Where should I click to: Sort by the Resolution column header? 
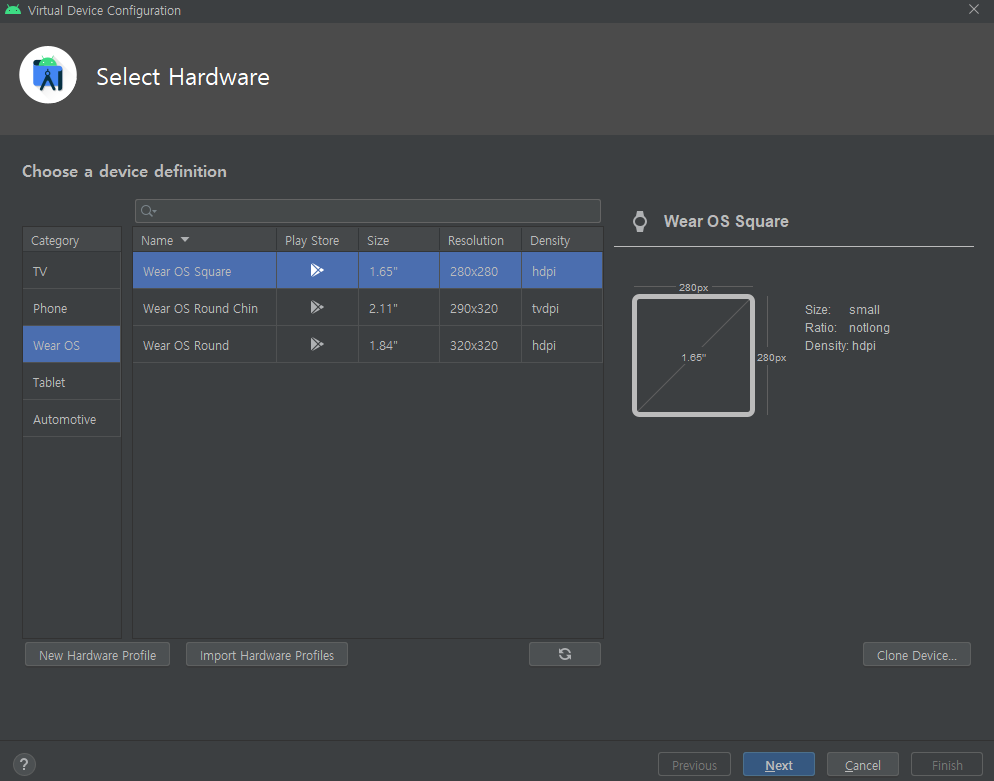pyautogui.click(x=481, y=240)
